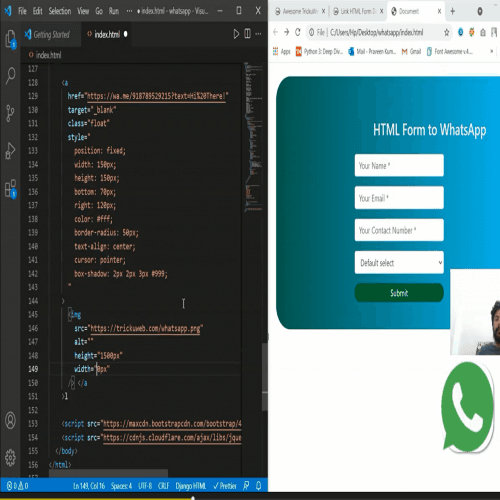The width and height of the screenshot is (500, 500).
Task: Go forward in Chrome browser
Action: (287, 32)
